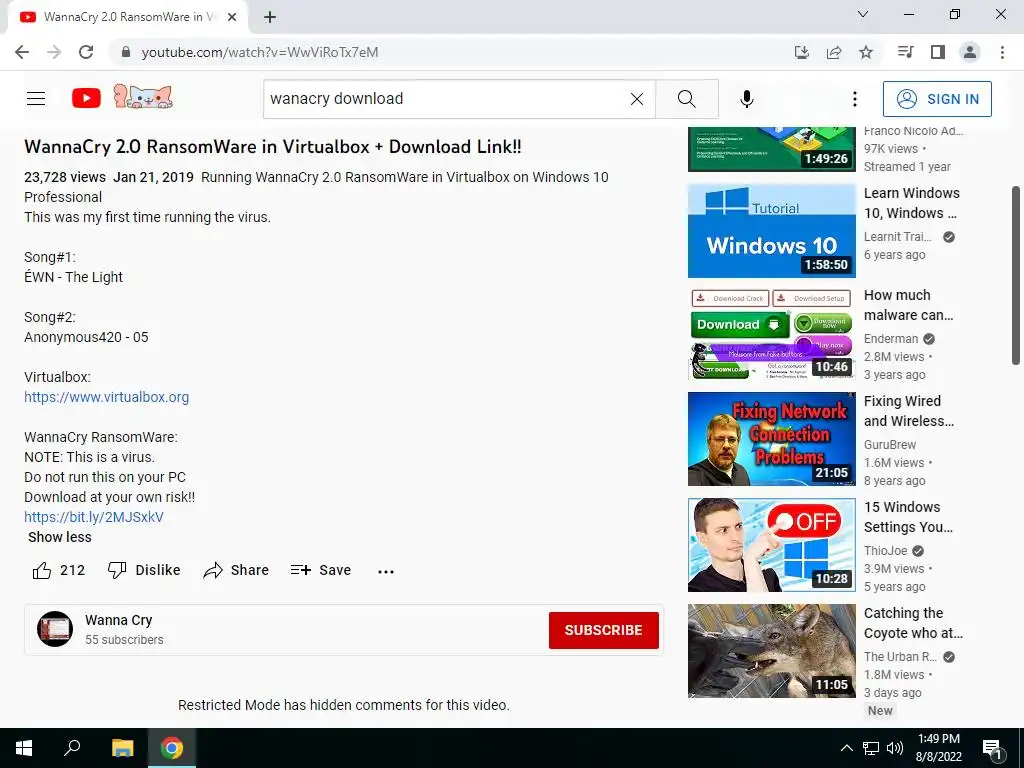Click the SIGN IN button
1024x768 pixels.
click(x=937, y=99)
